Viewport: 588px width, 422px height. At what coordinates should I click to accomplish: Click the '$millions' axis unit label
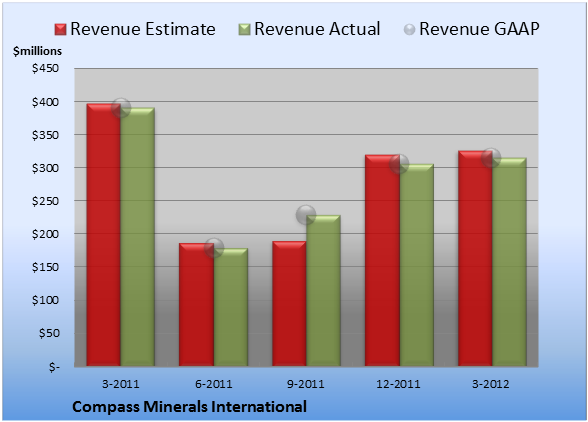pos(37,51)
